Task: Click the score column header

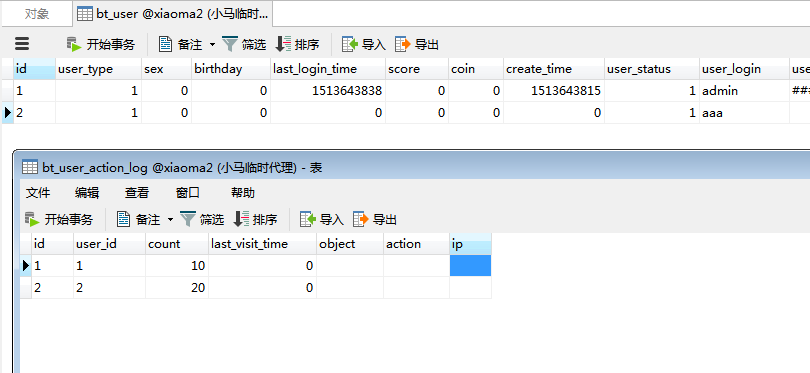Action: click(x=417, y=69)
